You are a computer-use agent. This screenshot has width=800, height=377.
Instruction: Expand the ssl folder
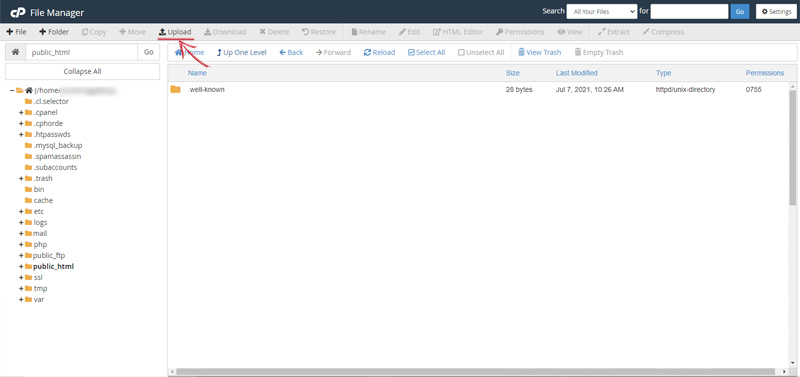[21, 278]
